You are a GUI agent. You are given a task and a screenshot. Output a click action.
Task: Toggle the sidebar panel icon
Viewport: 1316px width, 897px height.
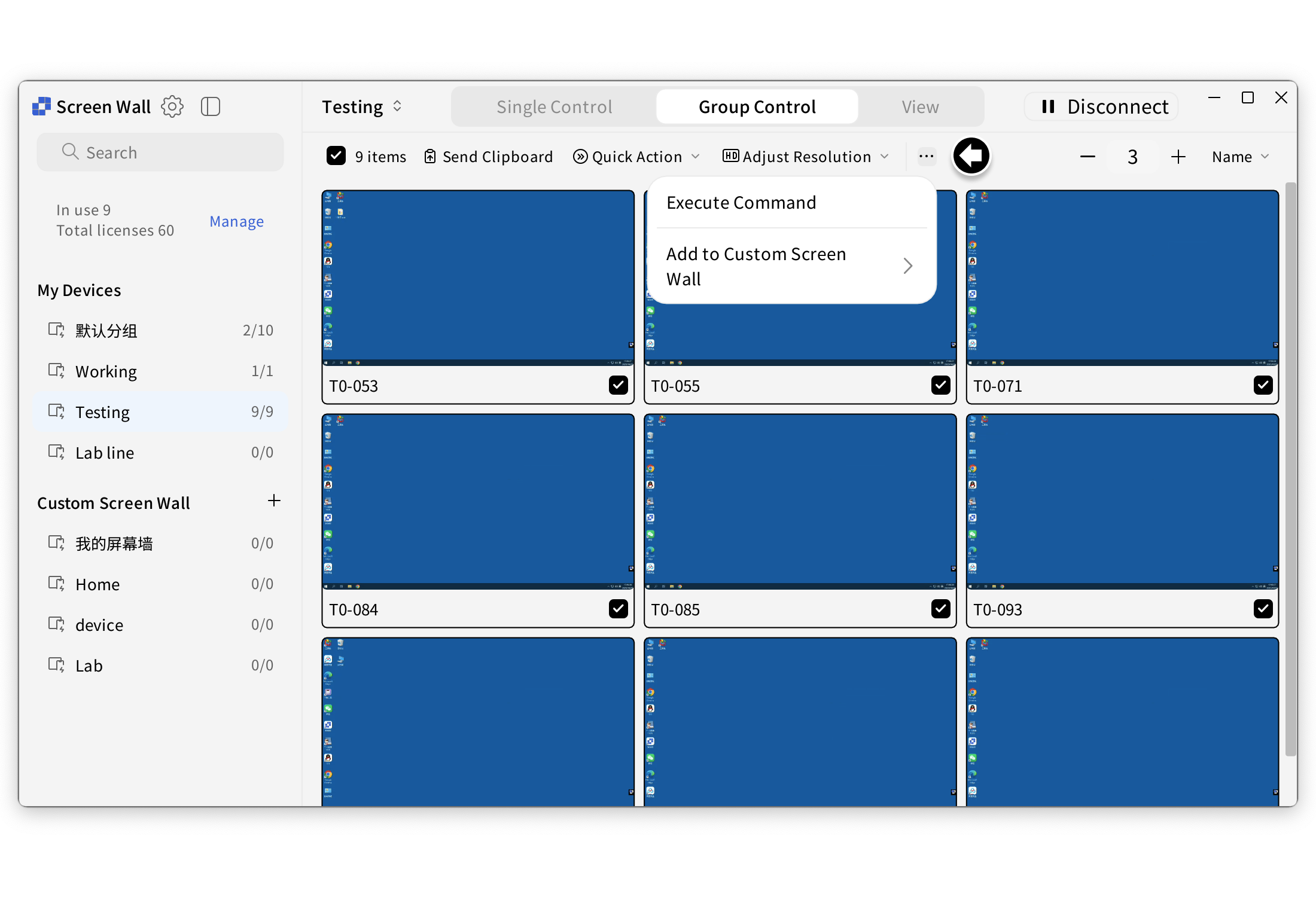[211, 106]
